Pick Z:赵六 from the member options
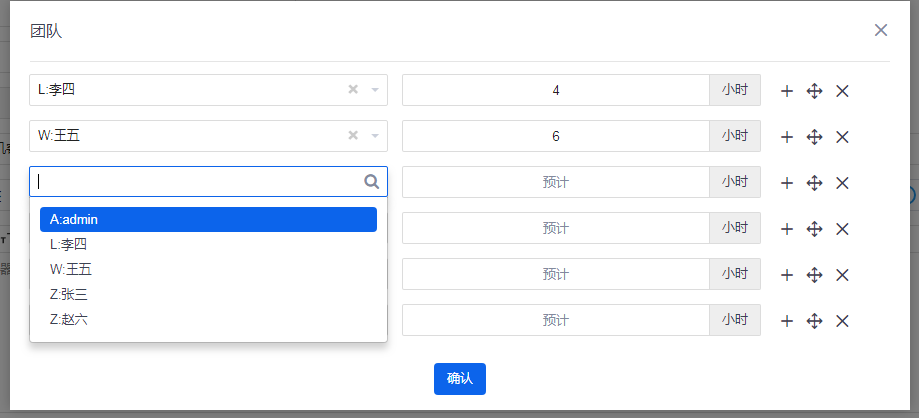 (x=208, y=319)
